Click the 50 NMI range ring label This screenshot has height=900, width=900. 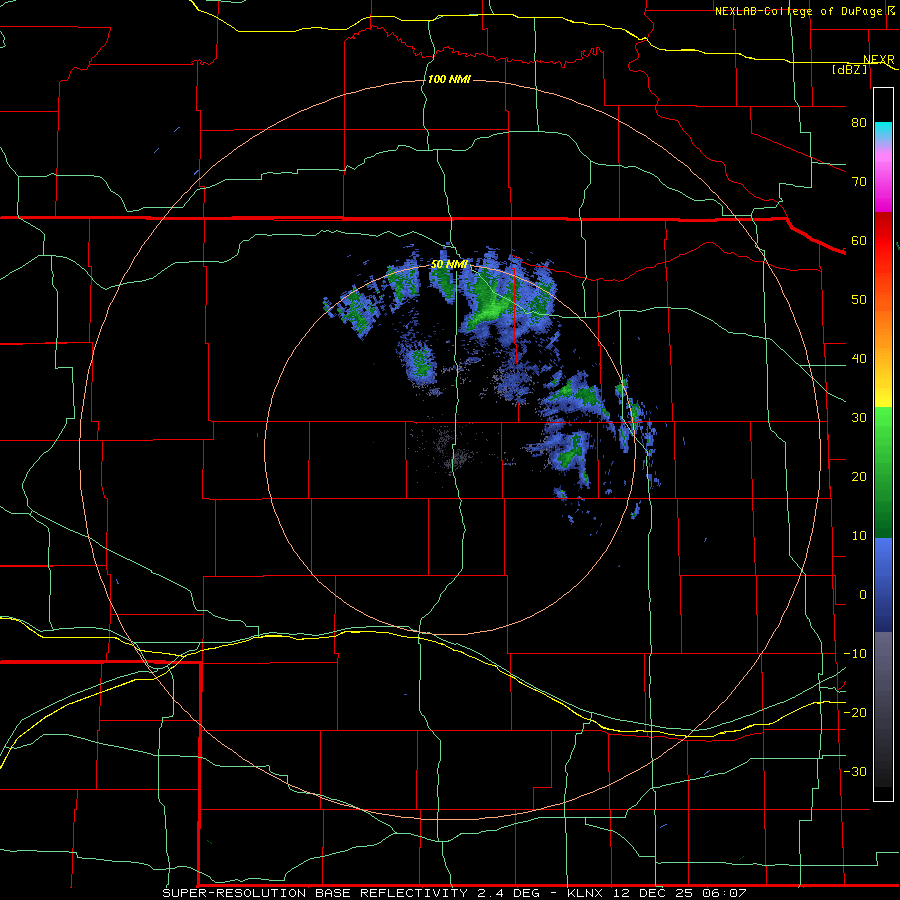click(449, 265)
